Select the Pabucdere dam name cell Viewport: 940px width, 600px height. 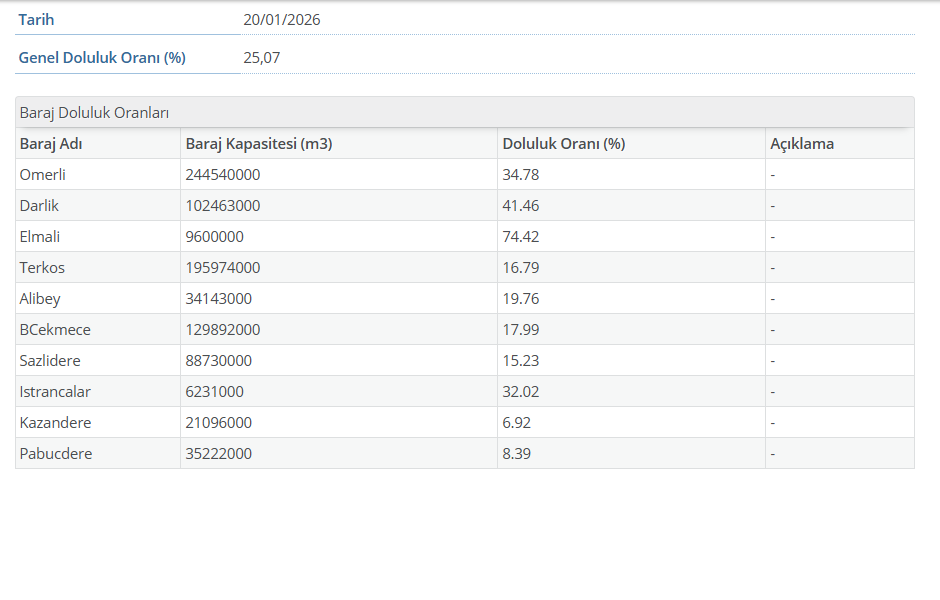point(56,454)
